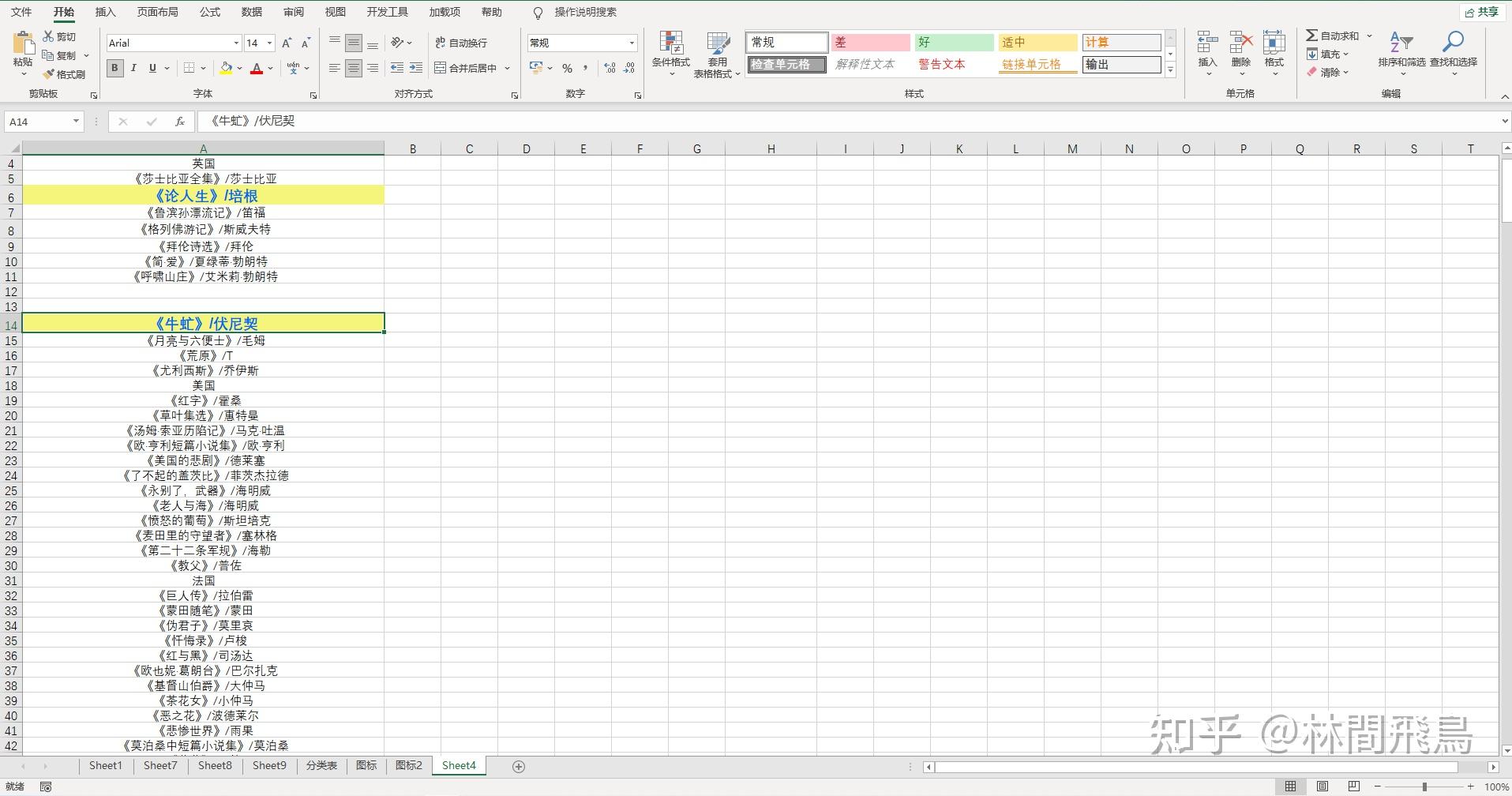This screenshot has width=1512, height=796.
Task: Align text to top of cell
Action: click(335, 43)
